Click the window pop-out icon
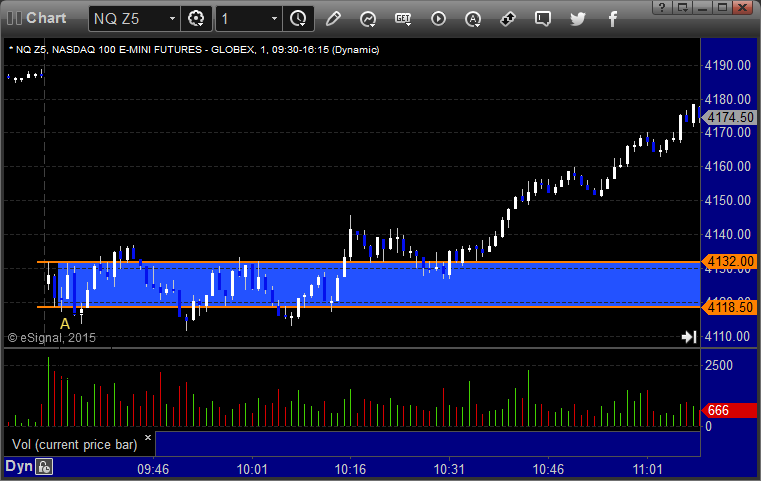Viewport: 761px width, 481px height. [683, 7]
